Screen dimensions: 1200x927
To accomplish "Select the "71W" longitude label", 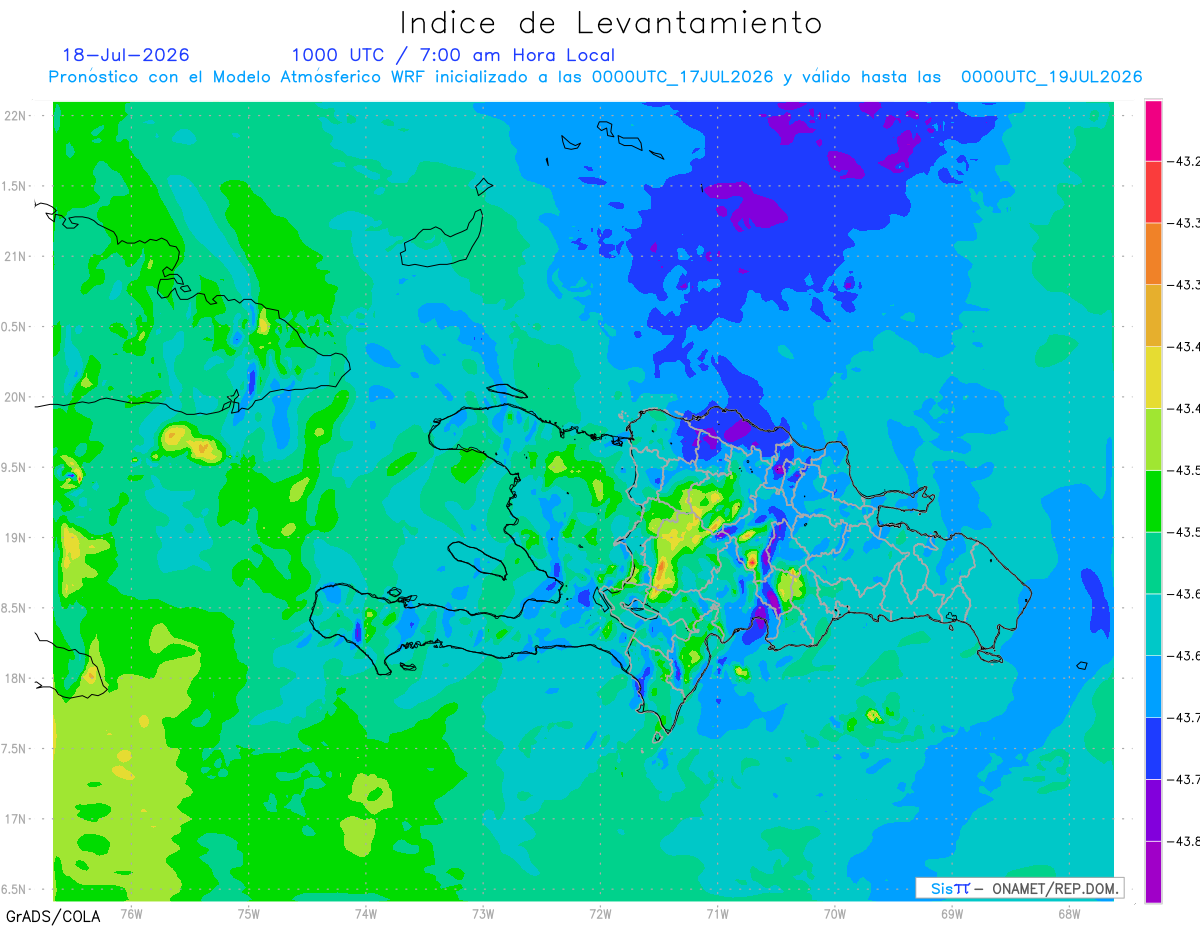I will (717, 913).
